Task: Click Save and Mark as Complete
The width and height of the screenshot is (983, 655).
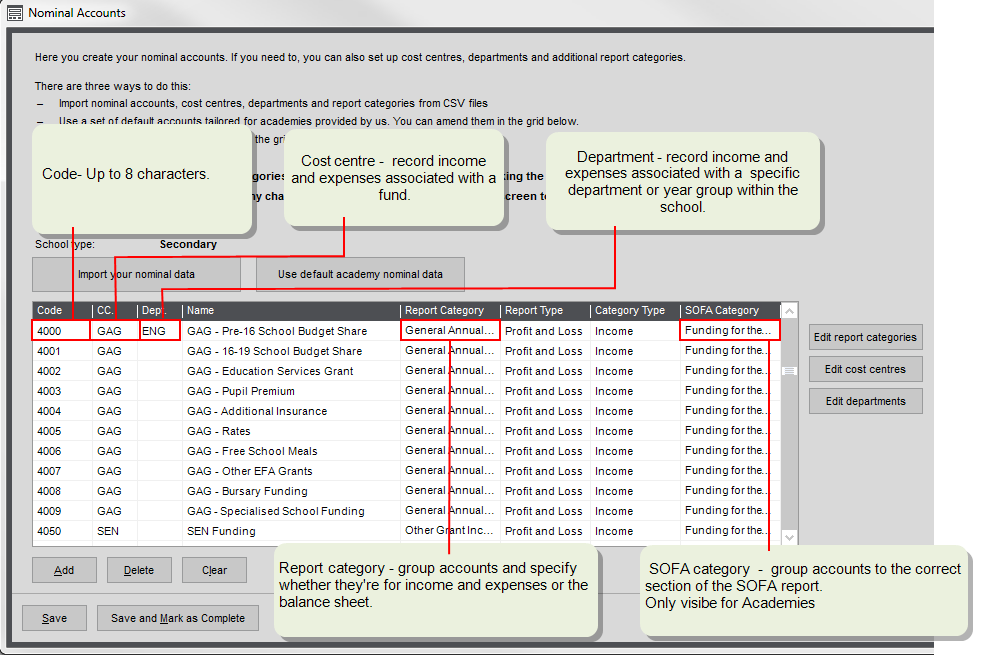Action: point(178,618)
